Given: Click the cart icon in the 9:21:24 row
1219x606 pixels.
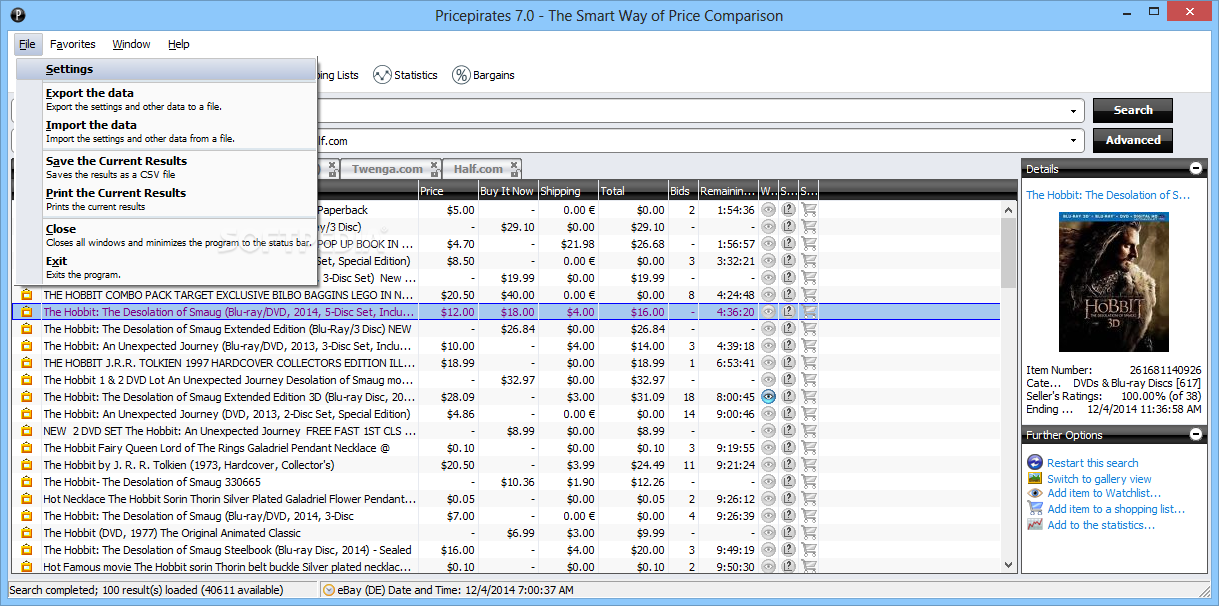Looking at the screenshot, I should [809, 465].
